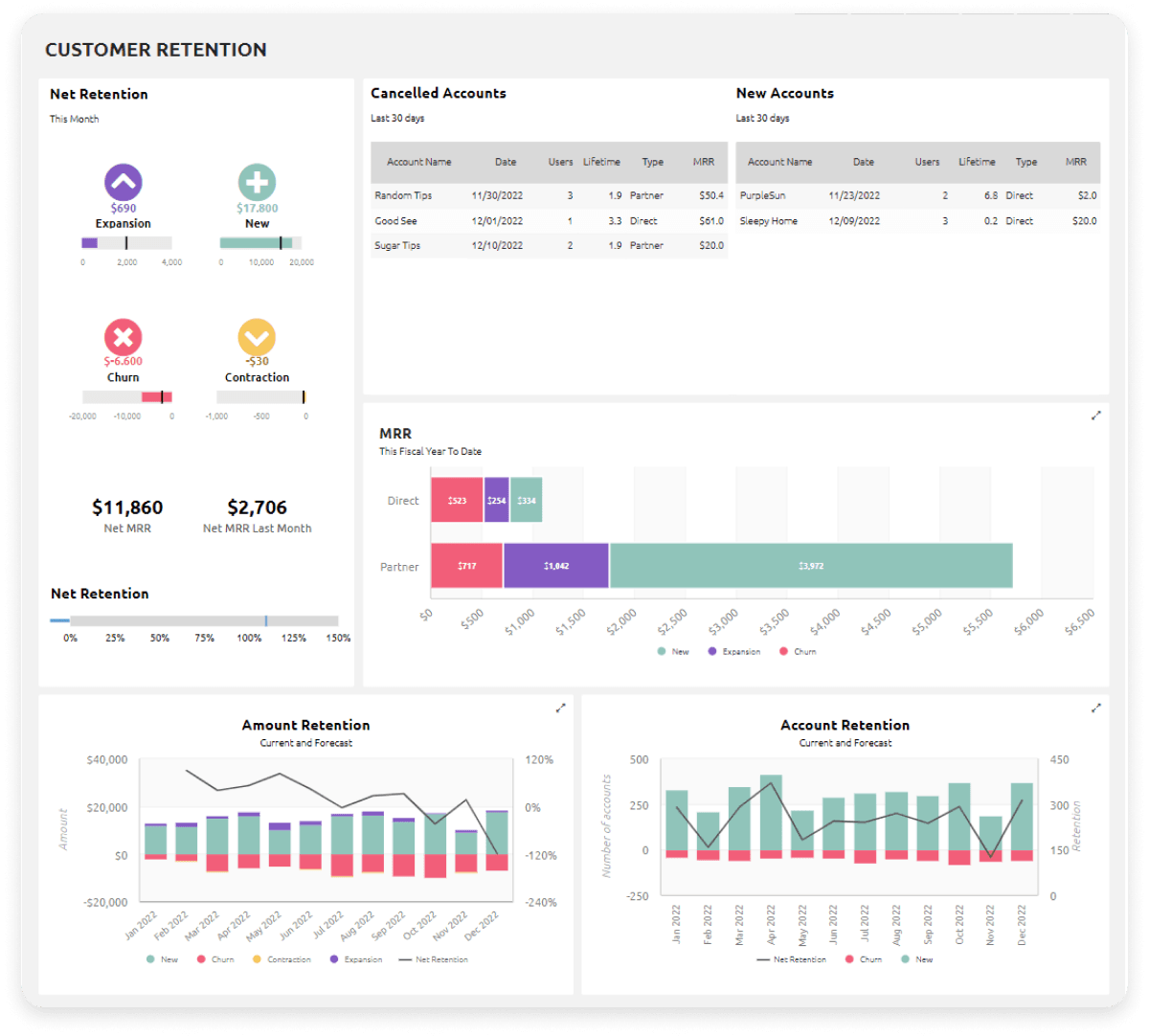The width and height of the screenshot is (1149, 1036).
Task: Click the $11,860 Net MRR value
Action: (127, 507)
